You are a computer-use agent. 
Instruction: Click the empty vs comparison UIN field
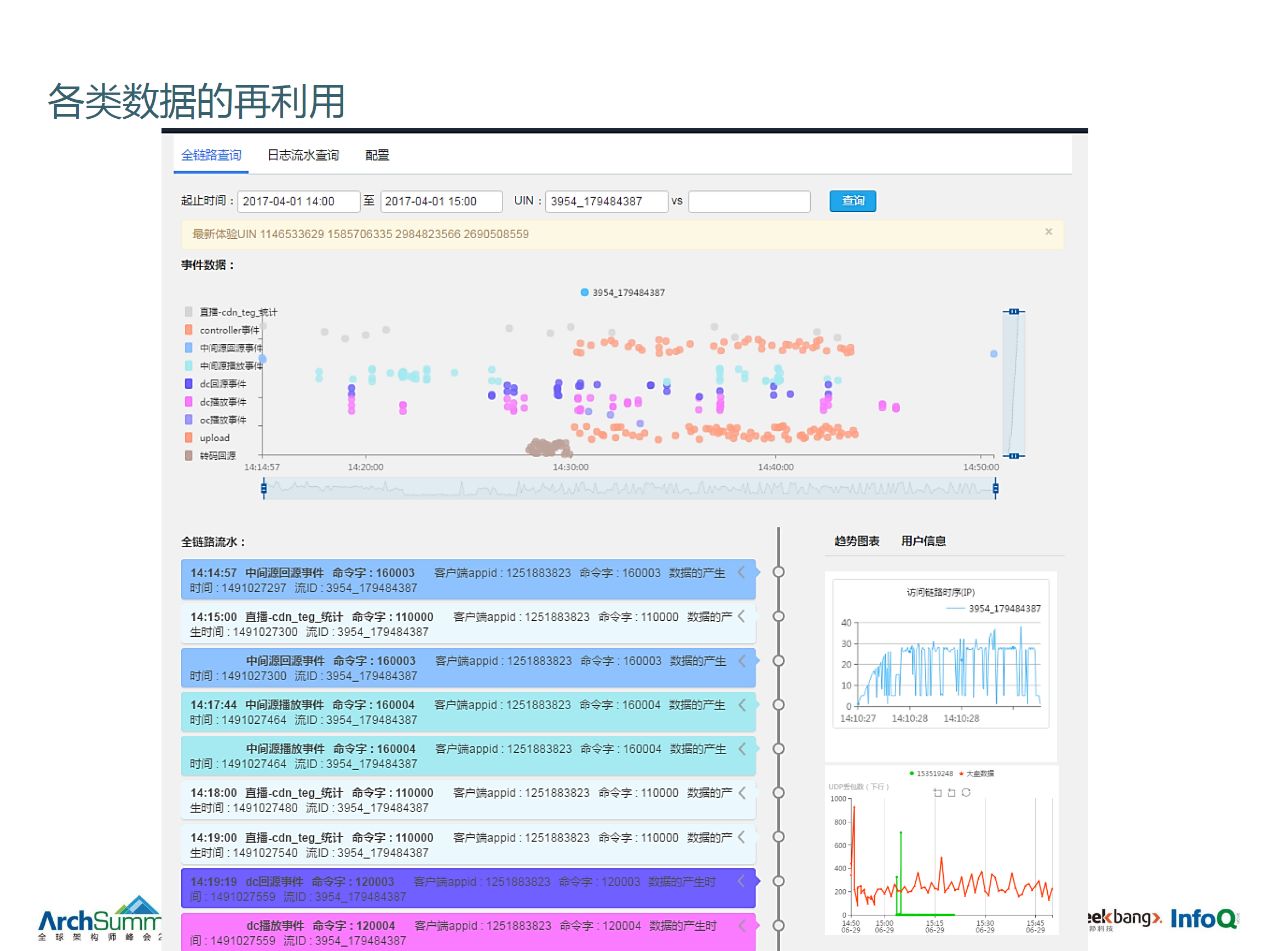pyautogui.click(x=749, y=201)
